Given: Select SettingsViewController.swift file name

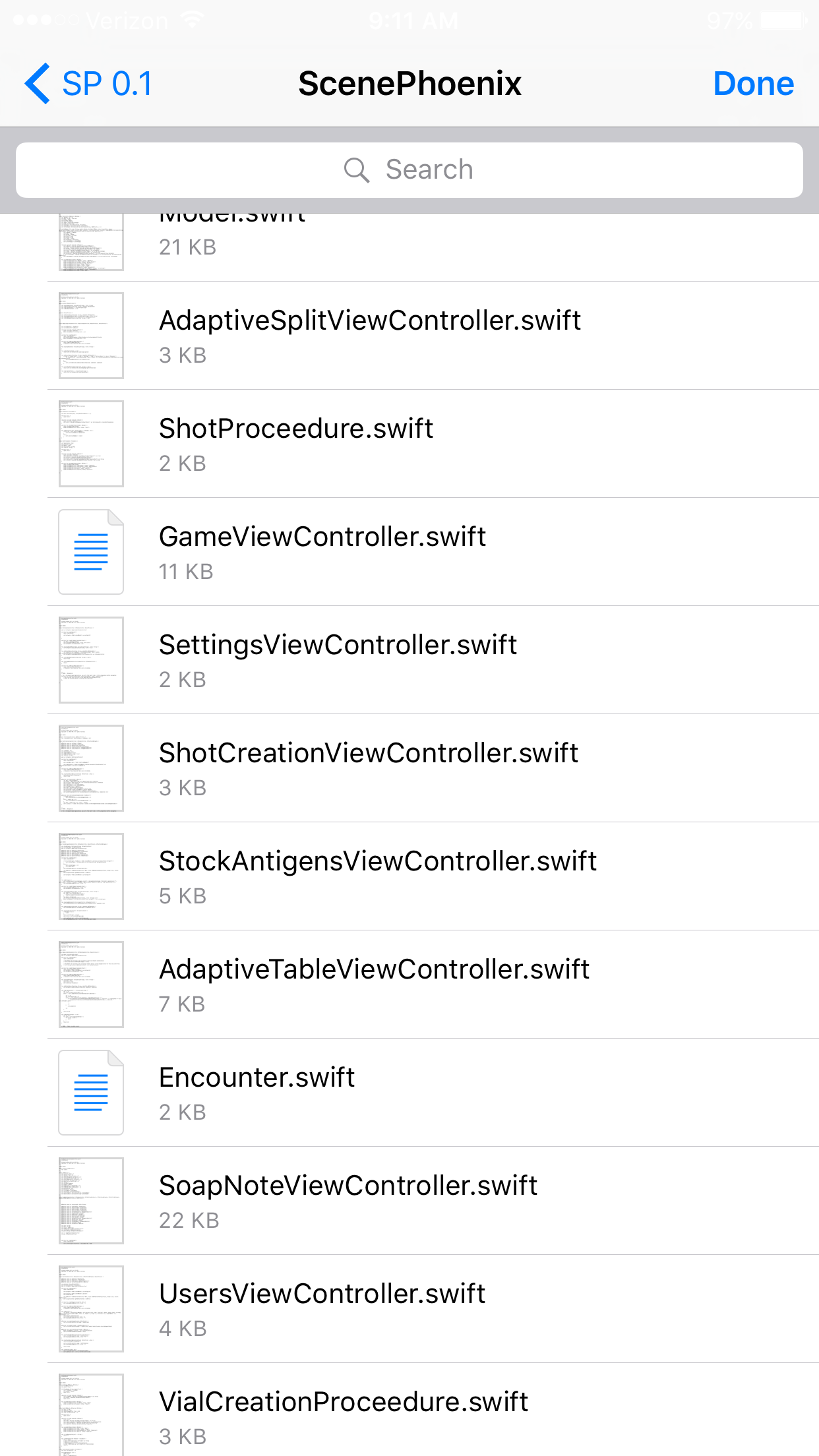Looking at the screenshot, I should 338,645.
